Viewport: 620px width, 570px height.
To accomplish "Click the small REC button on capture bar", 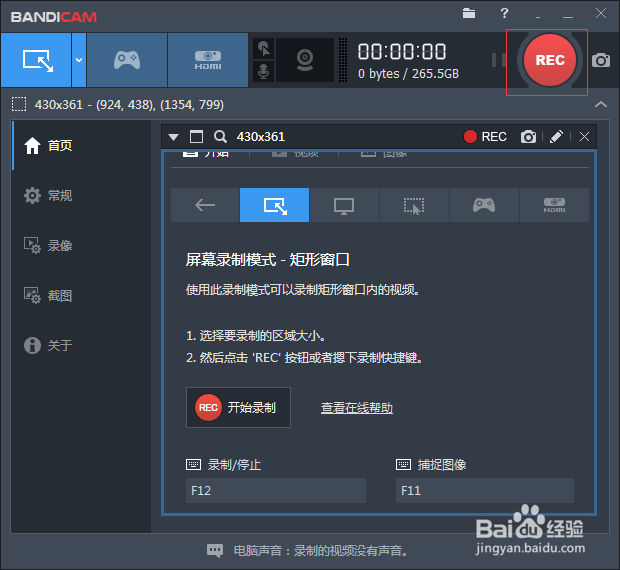I will (x=485, y=137).
